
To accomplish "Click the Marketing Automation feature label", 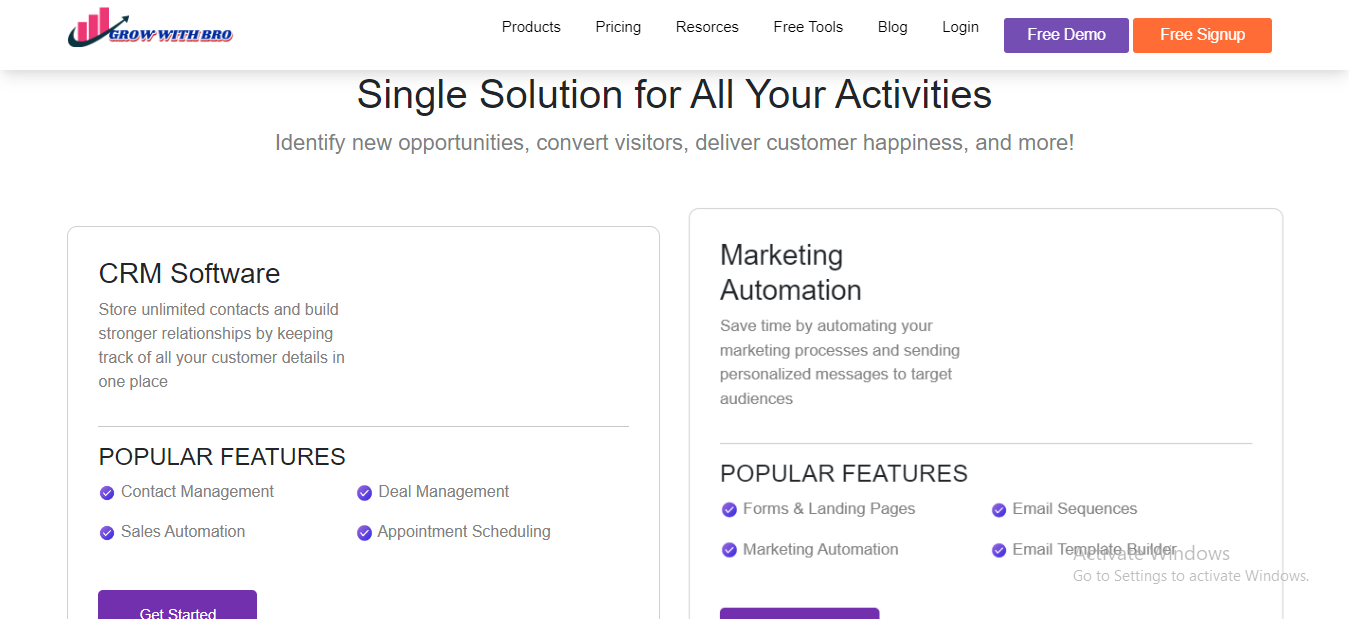I will point(820,549).
